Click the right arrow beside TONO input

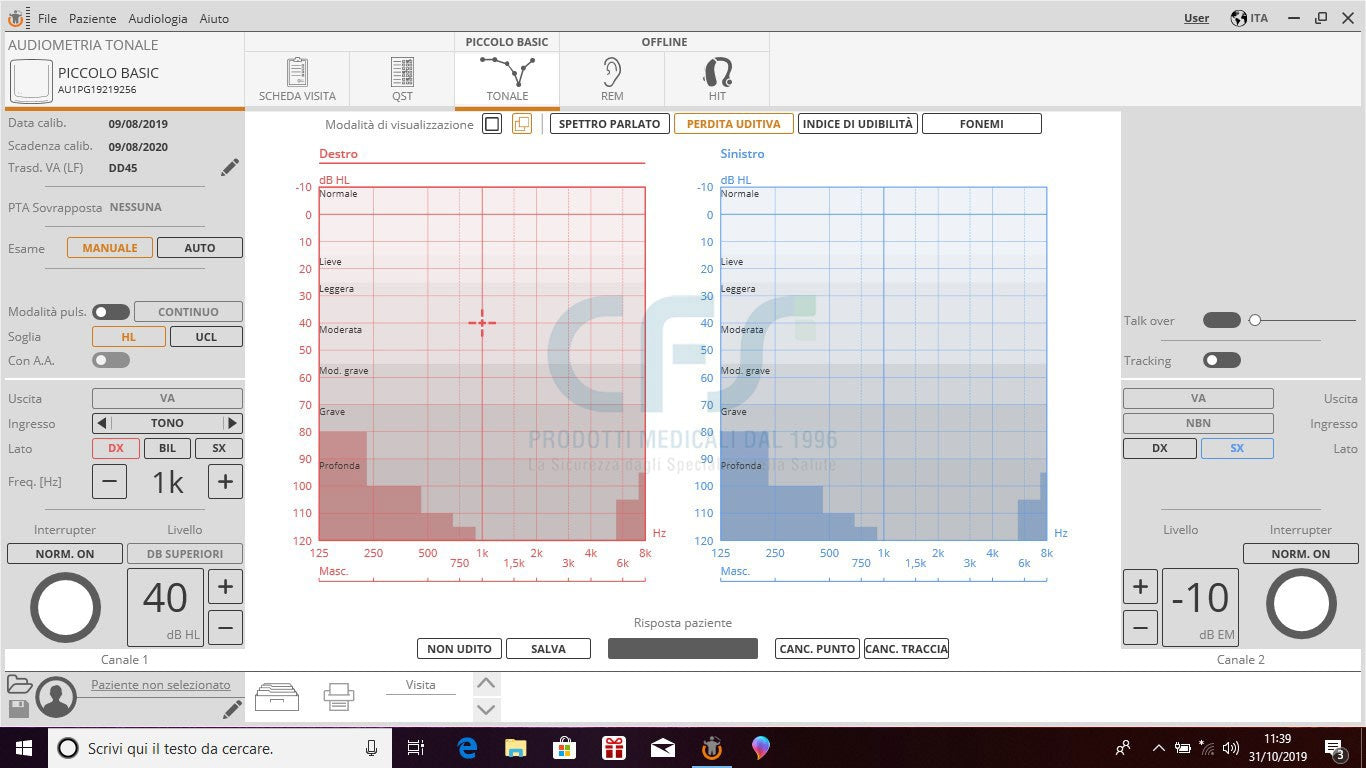(x=232, y=422)
